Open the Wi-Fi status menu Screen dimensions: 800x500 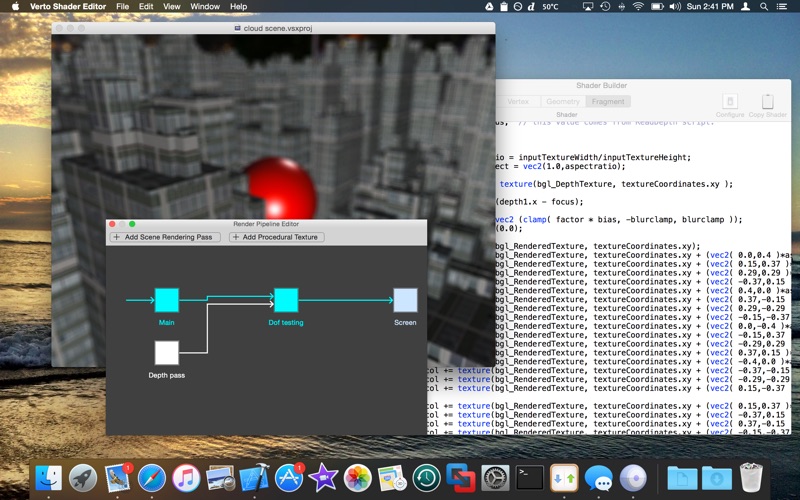[x=638, y=7]
